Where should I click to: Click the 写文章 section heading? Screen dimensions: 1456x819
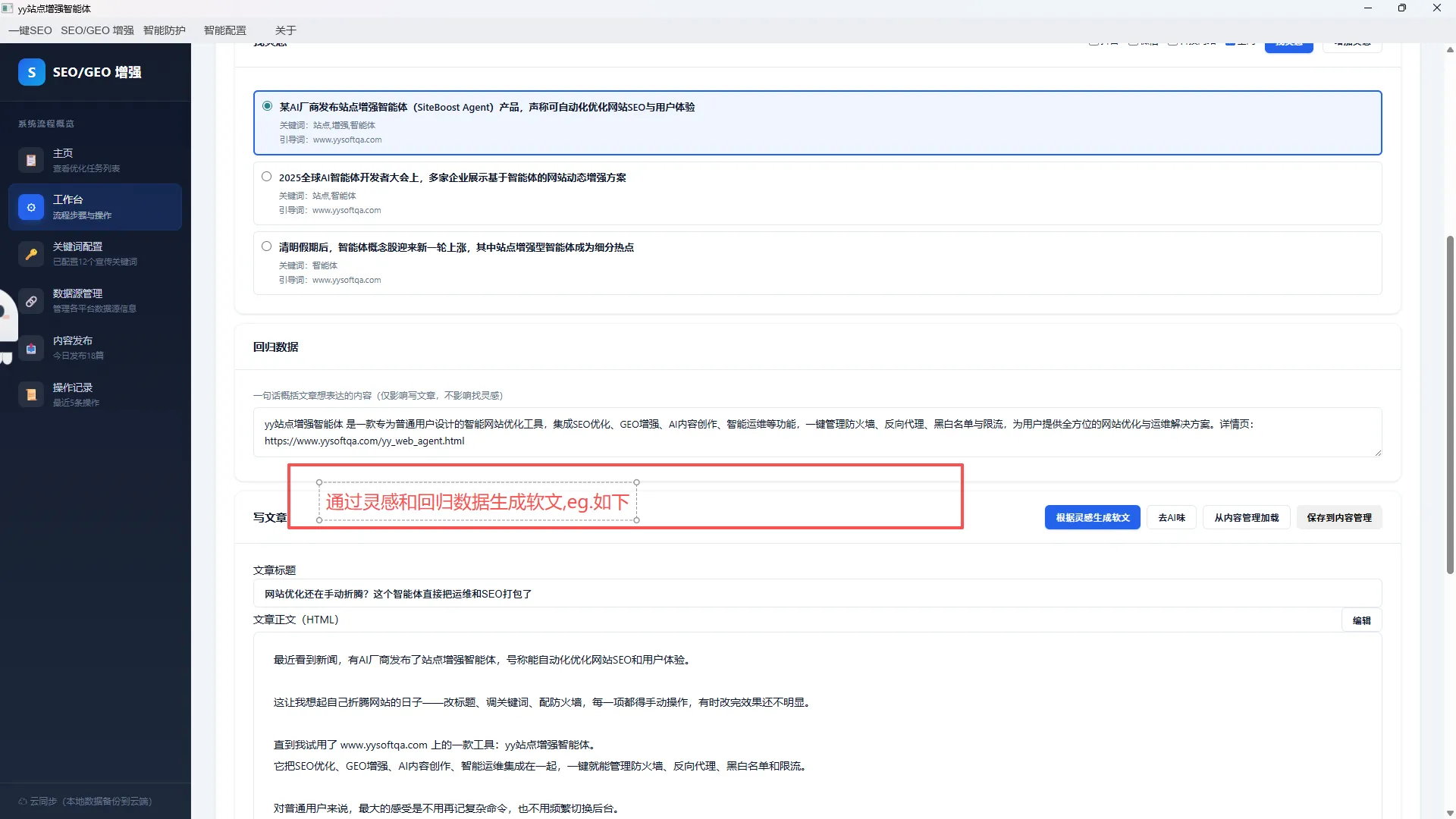click(x=270, y=517)
